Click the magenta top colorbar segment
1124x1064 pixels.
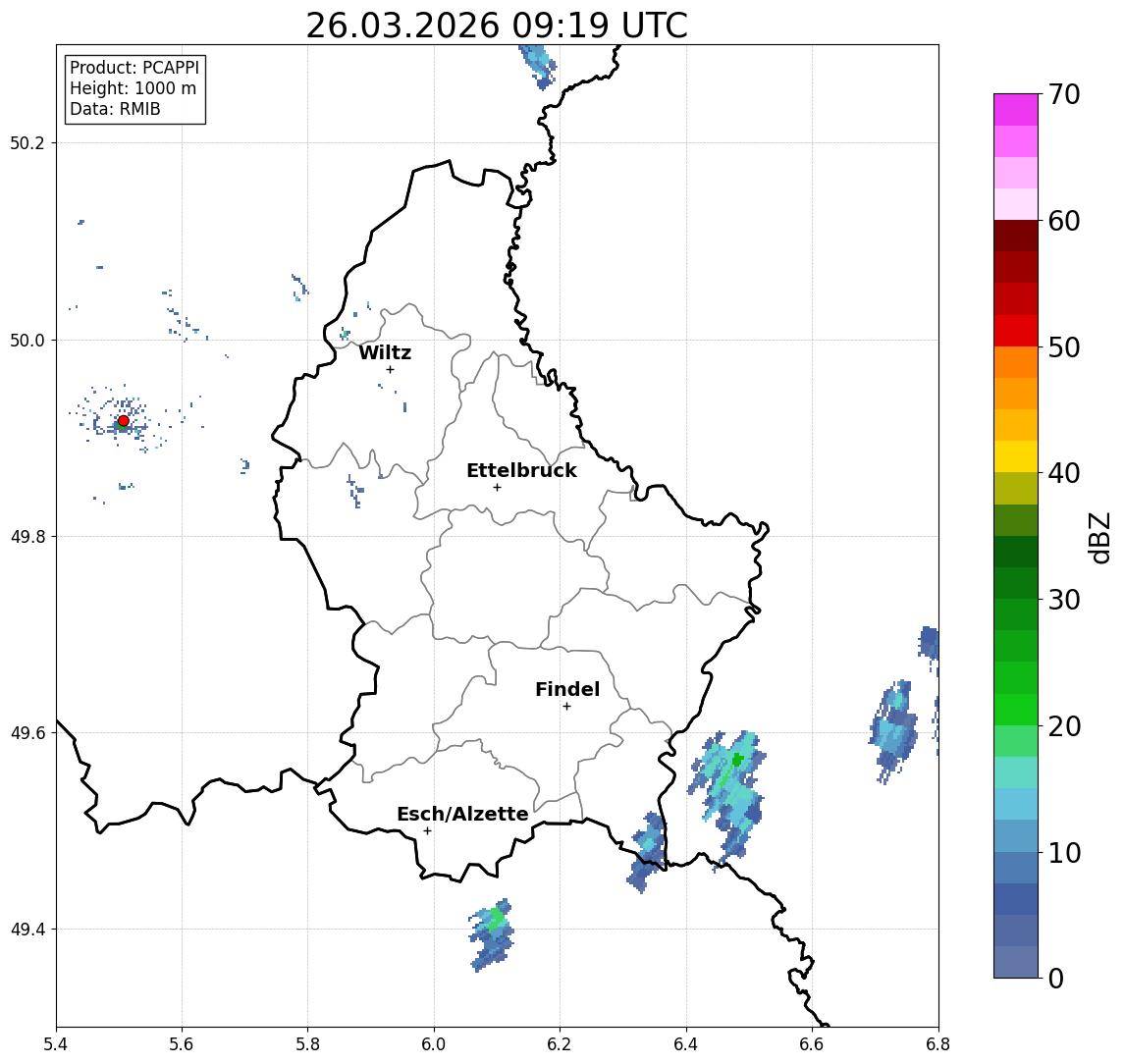pos(1016,110)
